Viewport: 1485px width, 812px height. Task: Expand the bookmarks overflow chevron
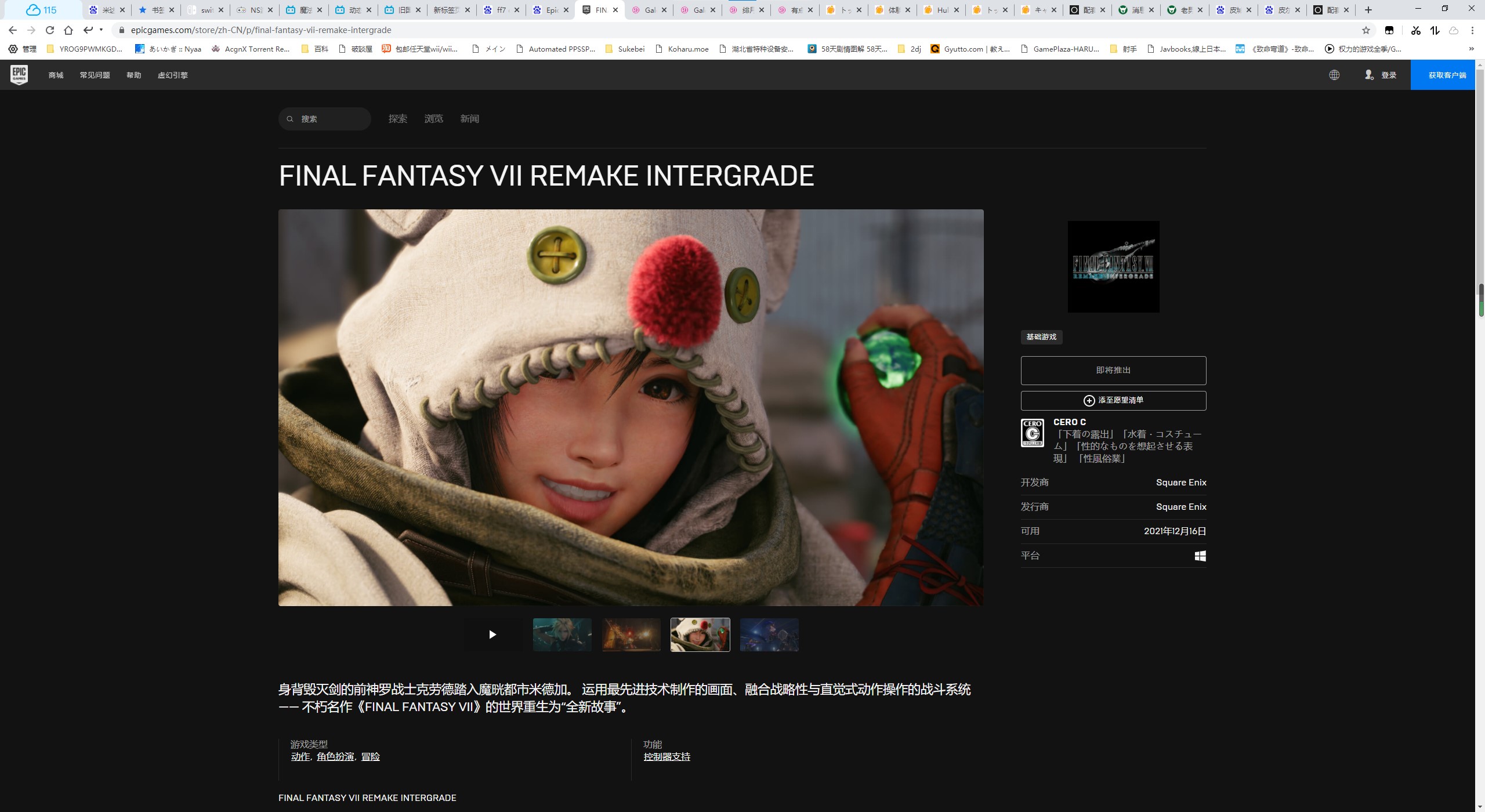[1471, 49]
